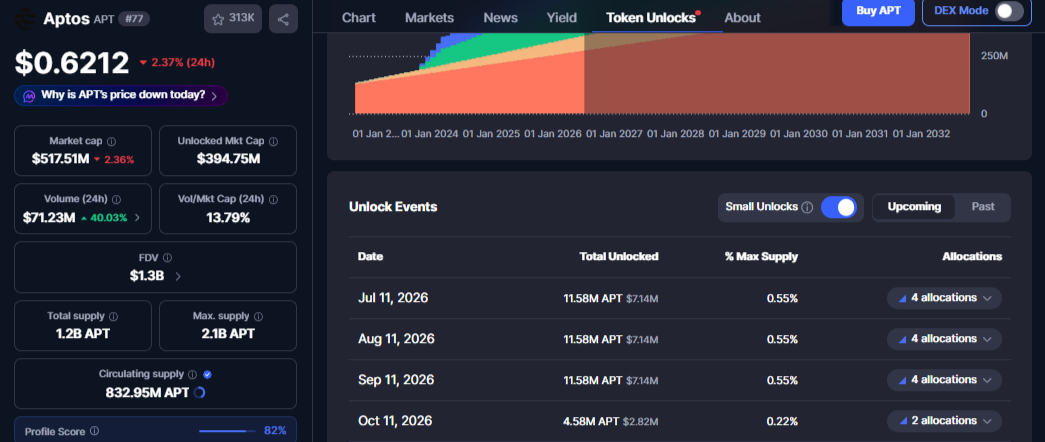
Task: Click the 13.79% Vol/Mkt Cap value
Action: point(228,218)
